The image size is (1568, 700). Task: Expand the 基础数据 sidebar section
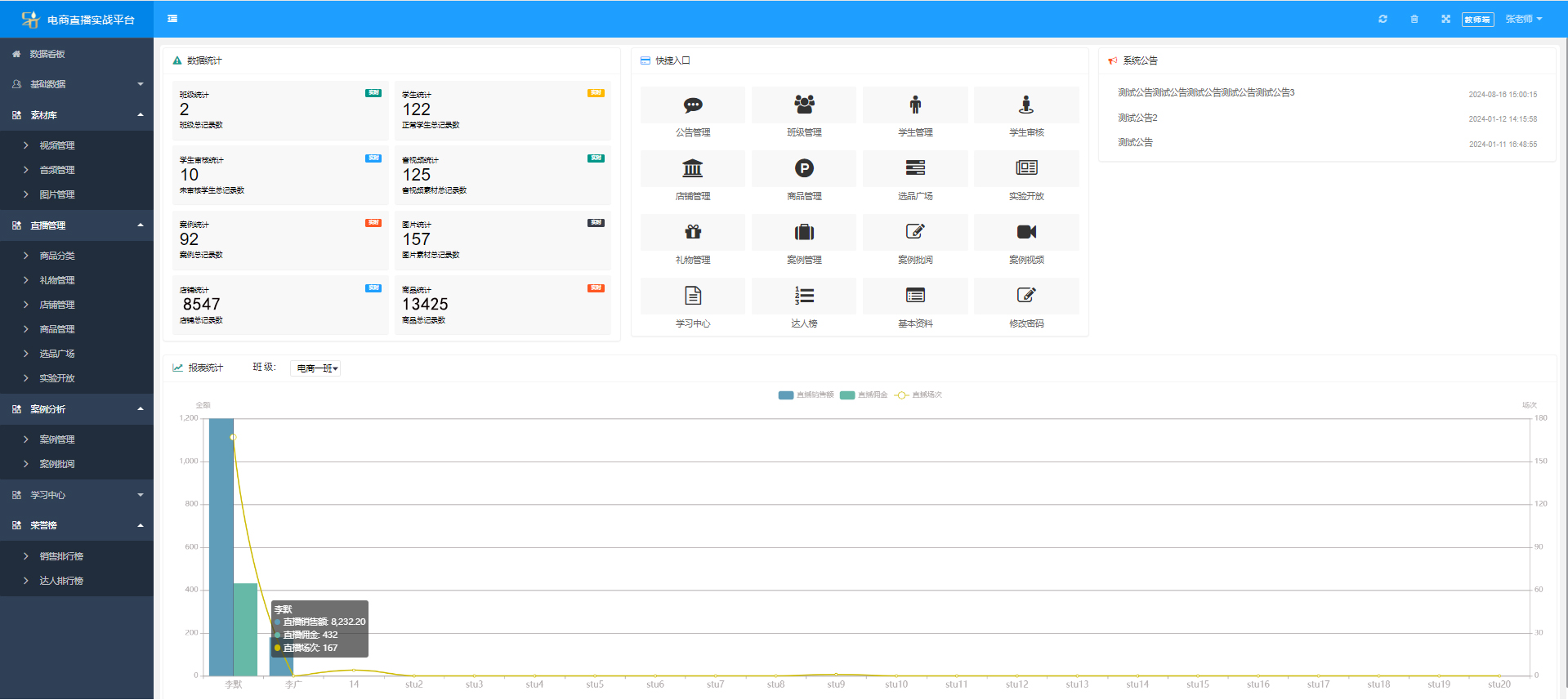pyautogui.click(x=77, y=84)
